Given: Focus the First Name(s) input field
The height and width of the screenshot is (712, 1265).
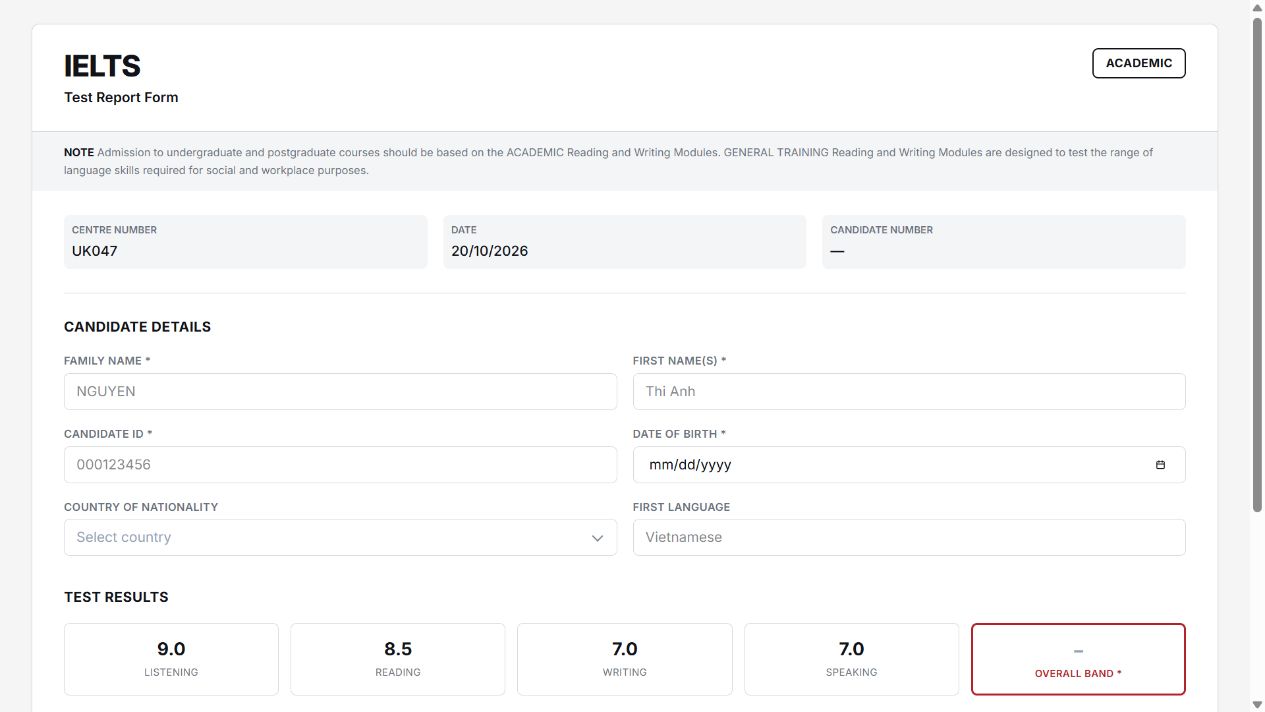Looking at the screenshot, I should click(909, 391).
